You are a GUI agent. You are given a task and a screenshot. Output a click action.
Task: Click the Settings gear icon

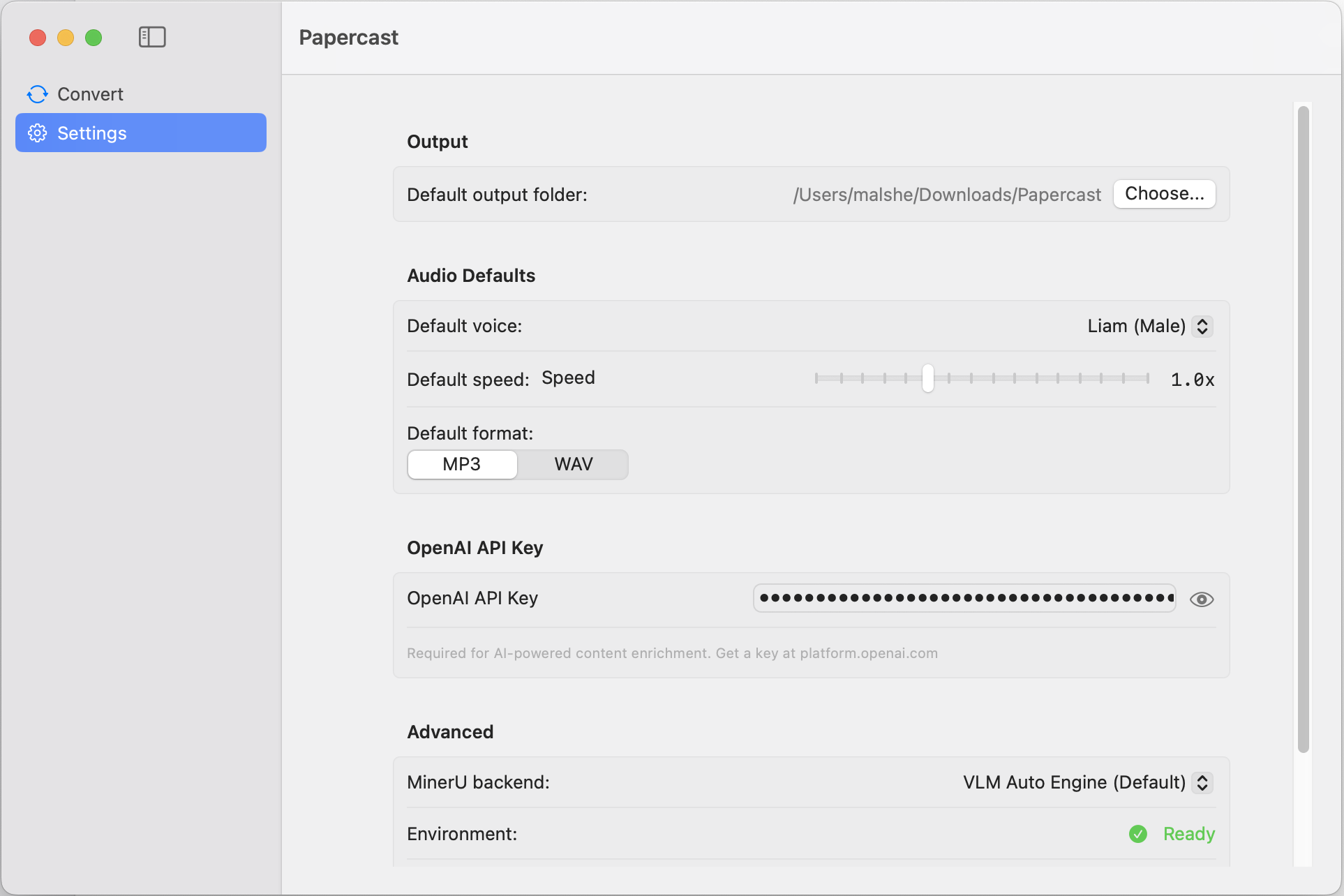click(x=37, y=133)
